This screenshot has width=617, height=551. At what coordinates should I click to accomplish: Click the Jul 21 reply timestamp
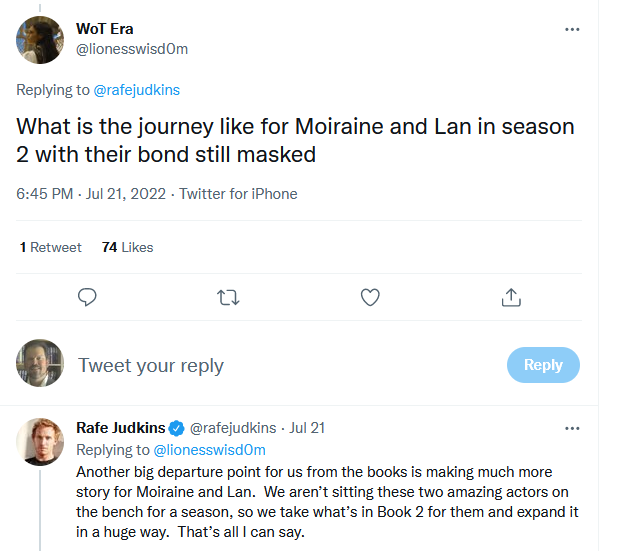(308, 428)
